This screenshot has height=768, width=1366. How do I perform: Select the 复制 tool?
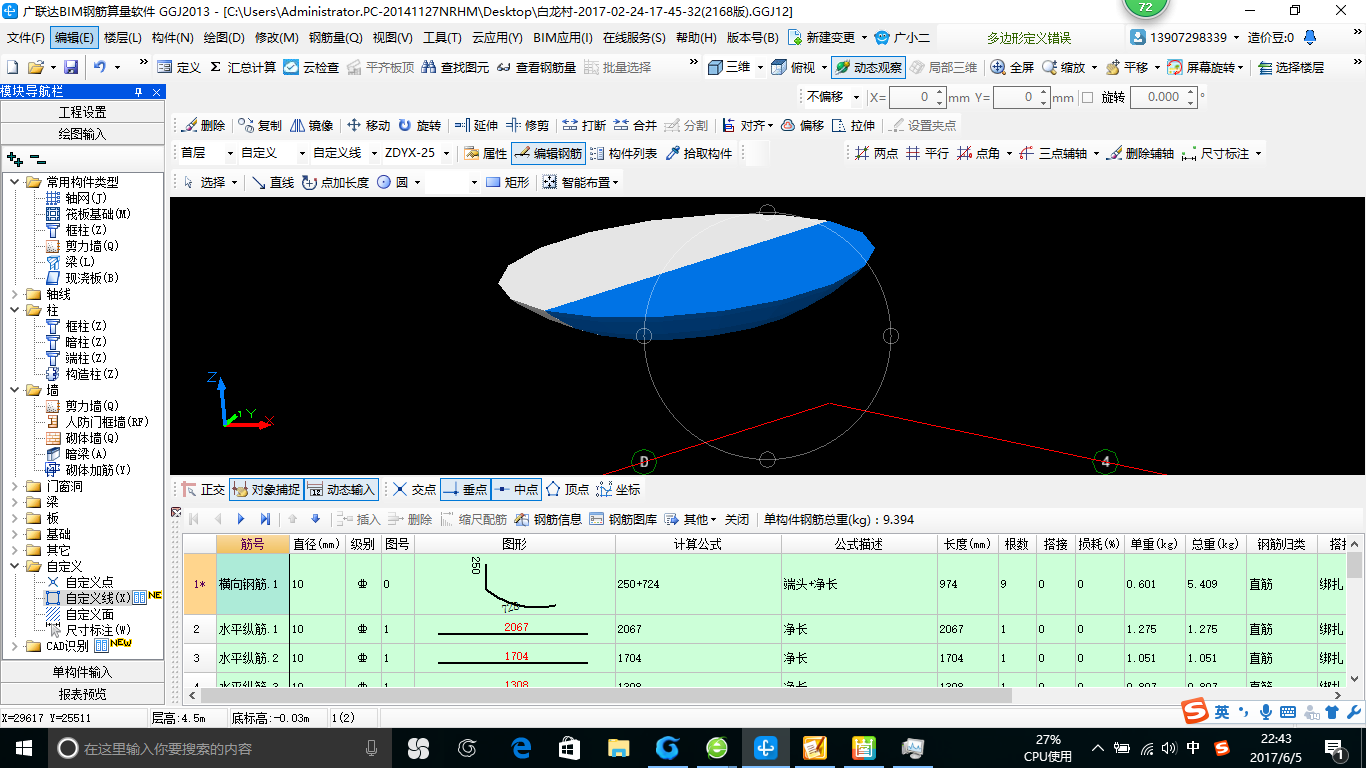coord(260,125)
